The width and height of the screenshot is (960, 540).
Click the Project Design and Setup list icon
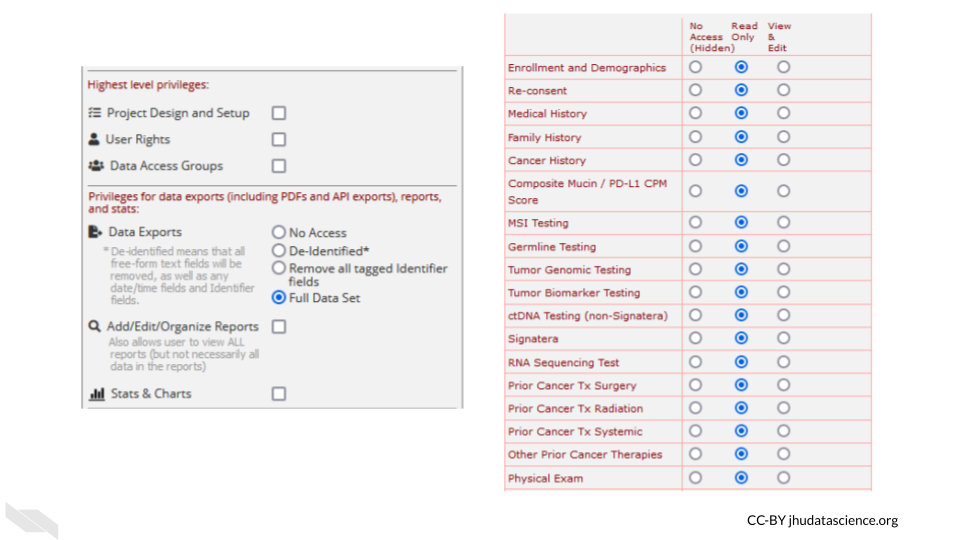pos(94,113)
